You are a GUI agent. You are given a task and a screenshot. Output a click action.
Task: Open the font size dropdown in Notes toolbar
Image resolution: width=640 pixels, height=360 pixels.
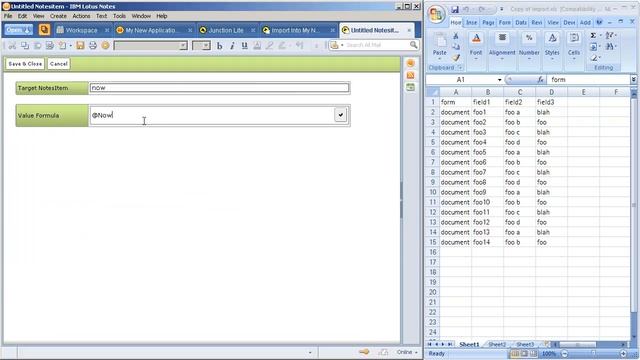[x=206, y=46]
